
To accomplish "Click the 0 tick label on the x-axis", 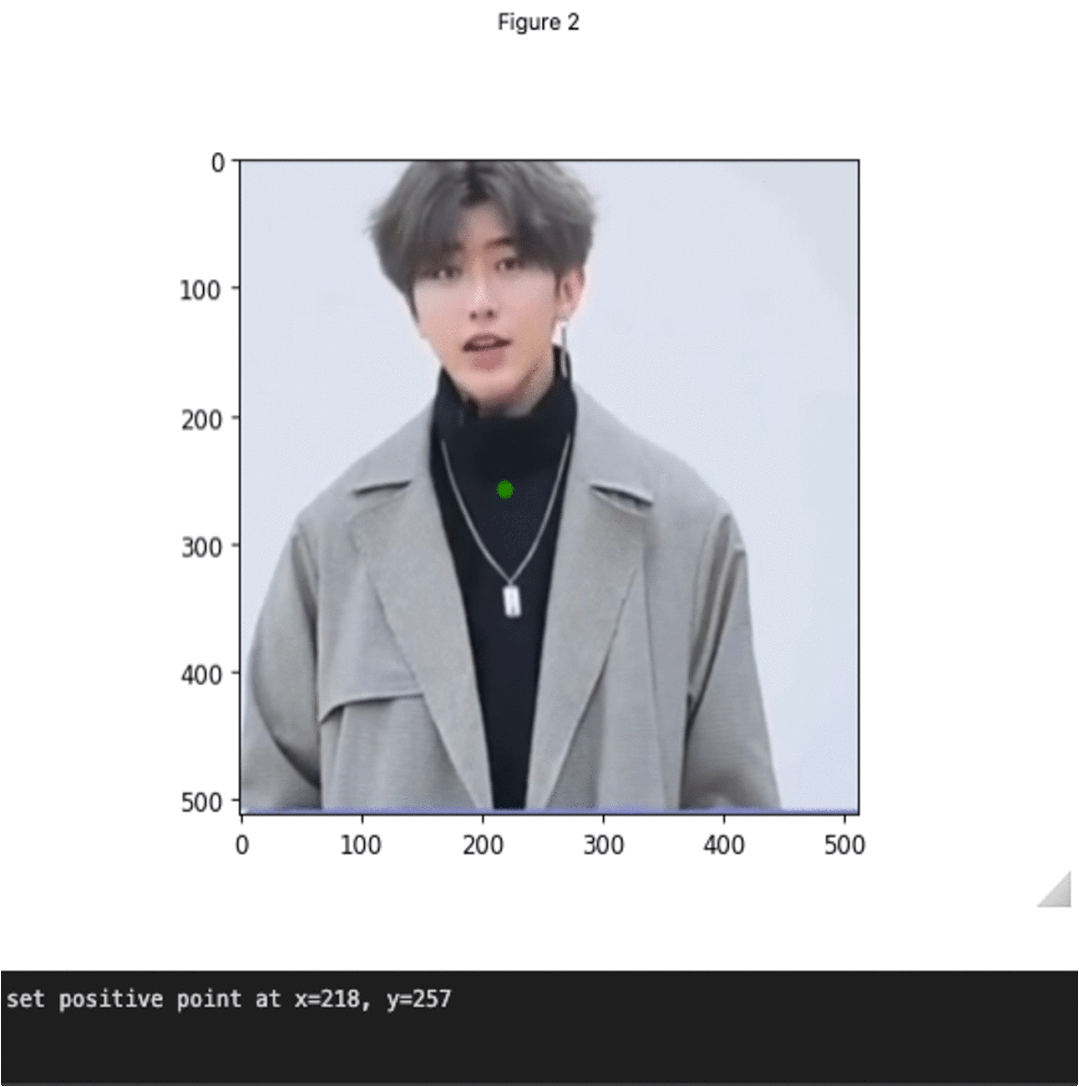I will [241, 845].
